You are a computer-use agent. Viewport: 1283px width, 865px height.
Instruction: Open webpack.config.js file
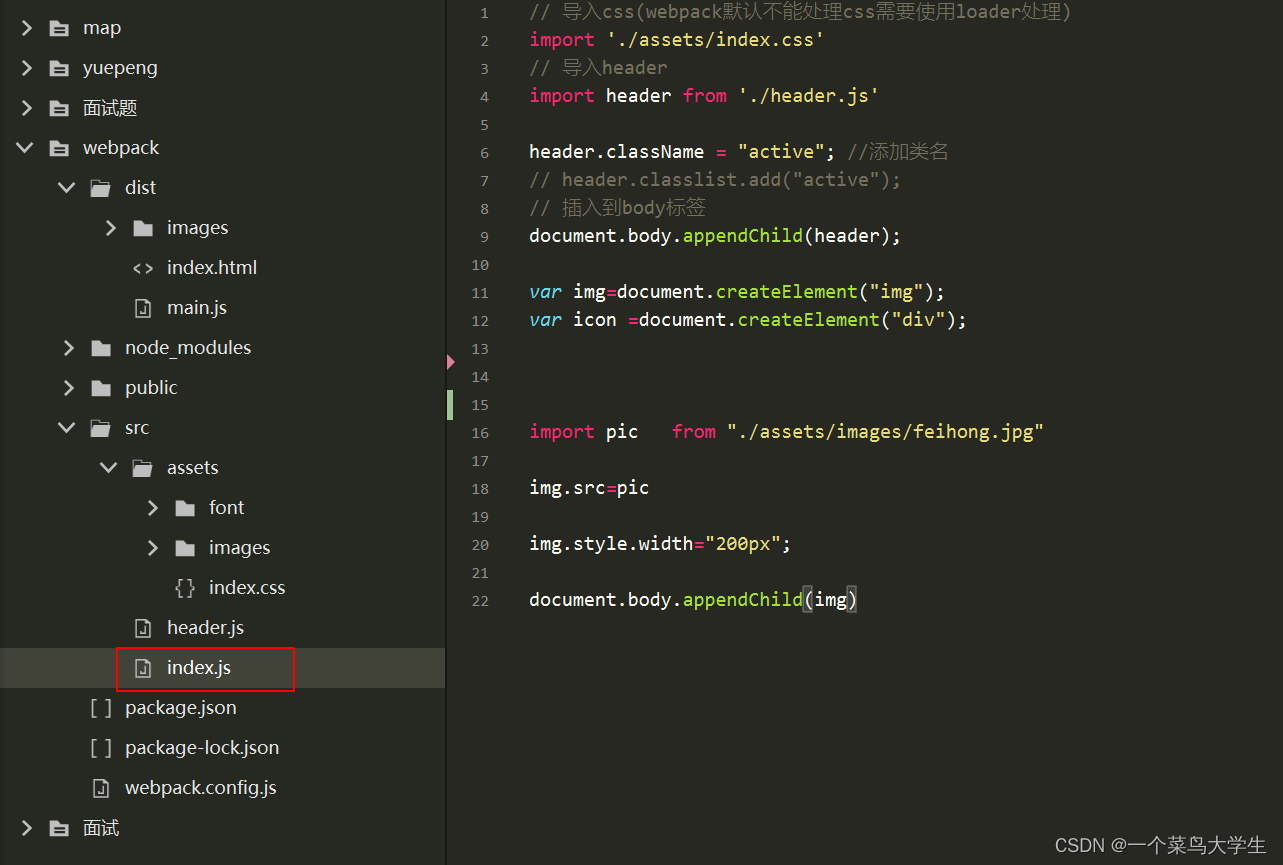(201, 788)
